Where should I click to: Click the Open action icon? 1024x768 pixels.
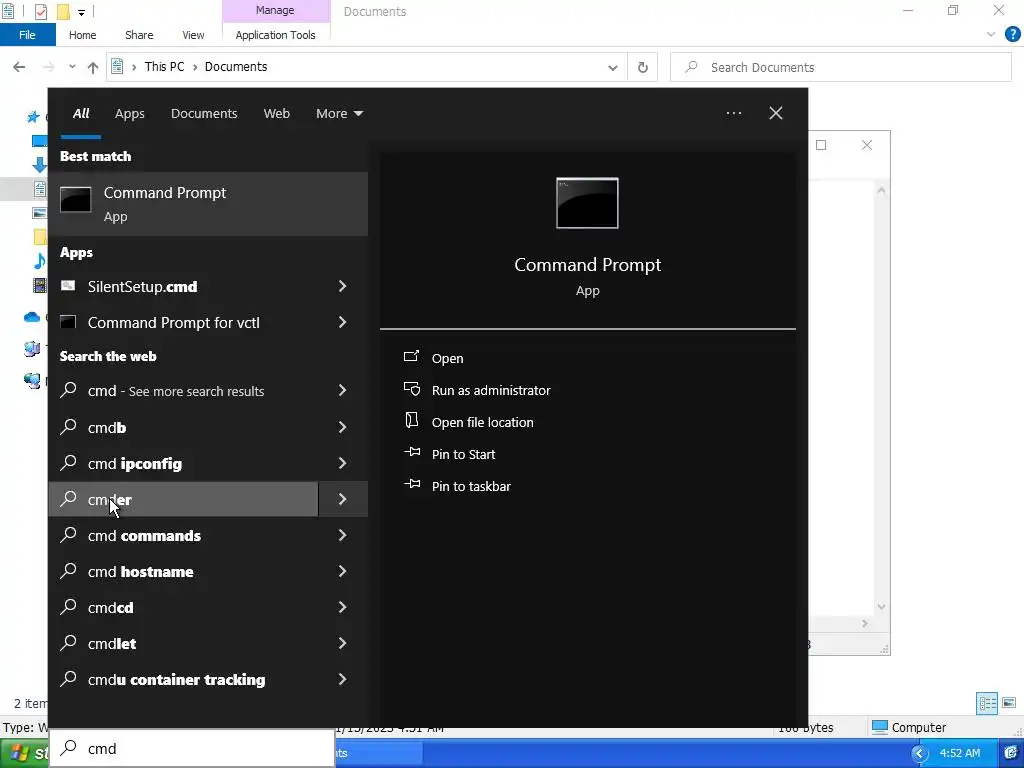click(411, 357)
